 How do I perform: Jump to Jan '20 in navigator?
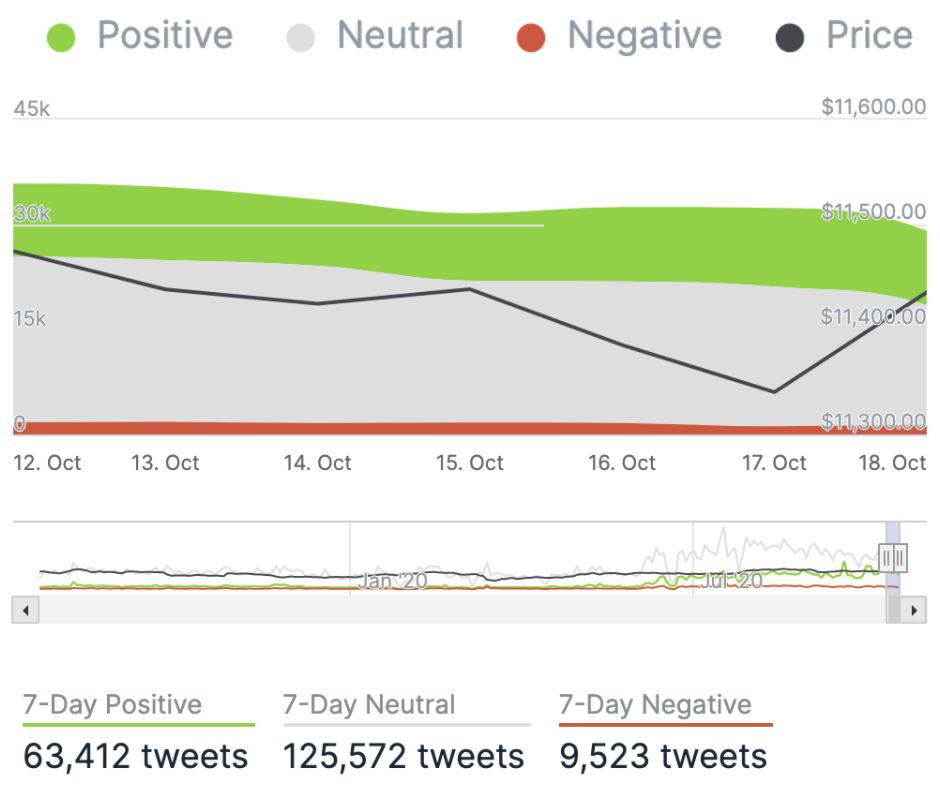pyautogui.click(x=392, y=580)
